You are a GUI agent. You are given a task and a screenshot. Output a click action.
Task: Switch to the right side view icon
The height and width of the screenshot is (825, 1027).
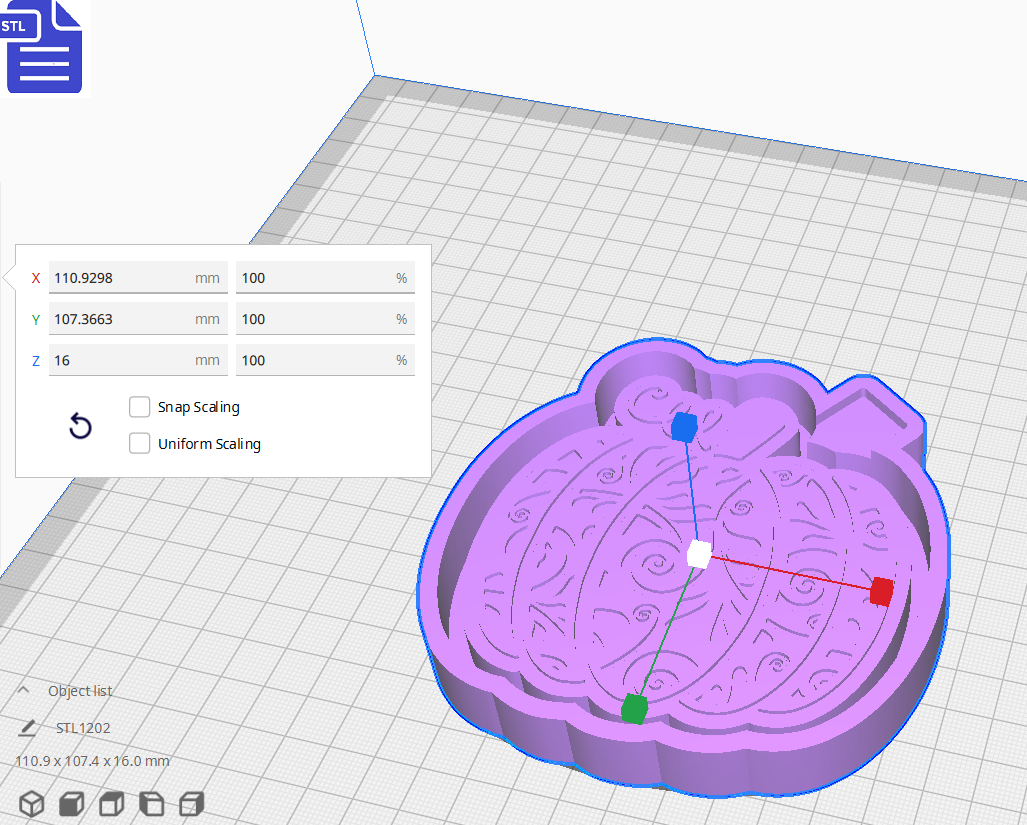tap(191, 803)
